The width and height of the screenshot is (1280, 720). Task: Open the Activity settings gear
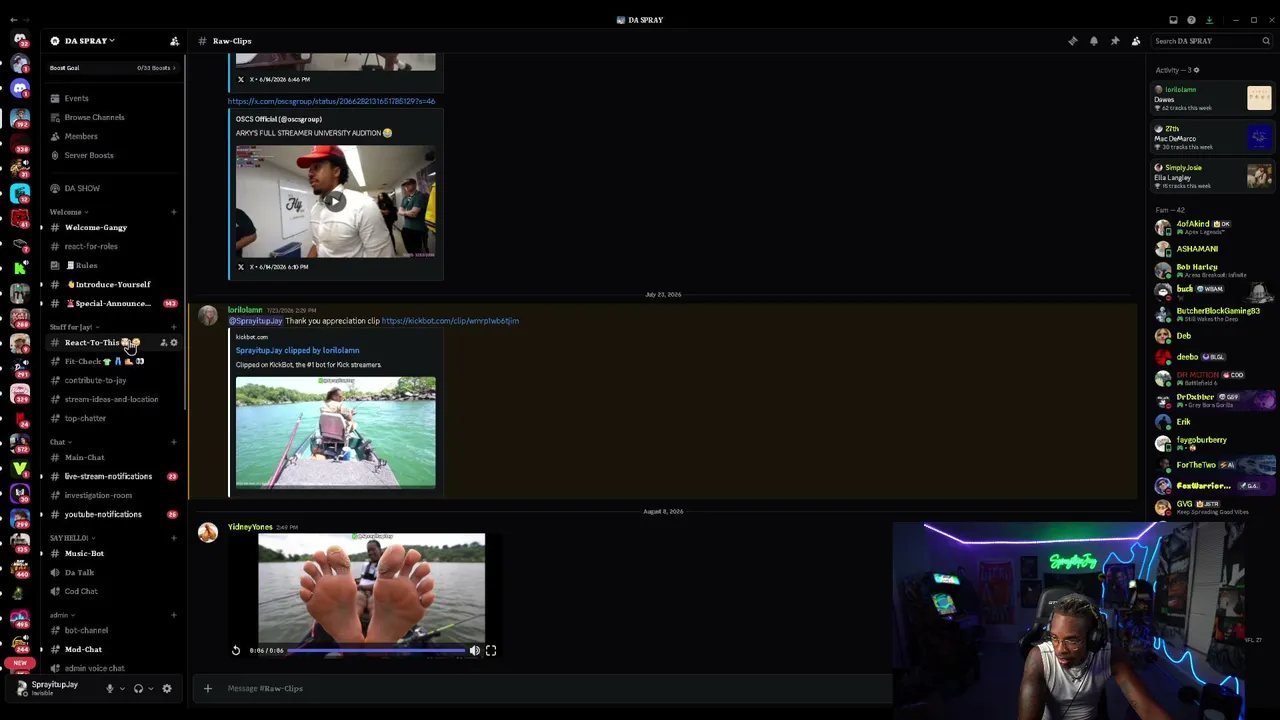coord(1196,70)
